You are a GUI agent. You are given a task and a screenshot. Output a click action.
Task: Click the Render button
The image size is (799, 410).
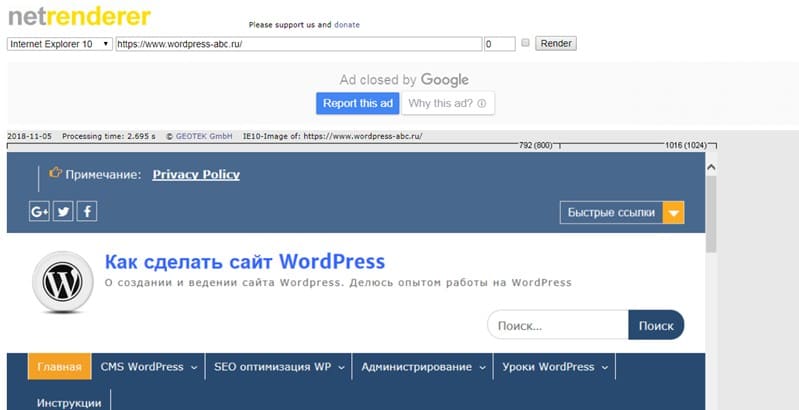point(556,43)
